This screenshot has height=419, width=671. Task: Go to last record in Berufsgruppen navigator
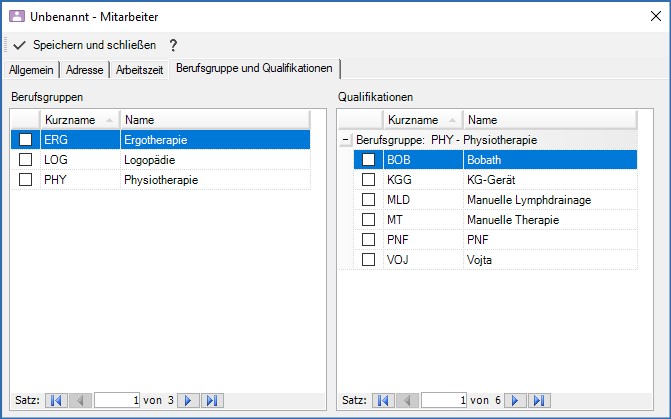click(212, 401)
